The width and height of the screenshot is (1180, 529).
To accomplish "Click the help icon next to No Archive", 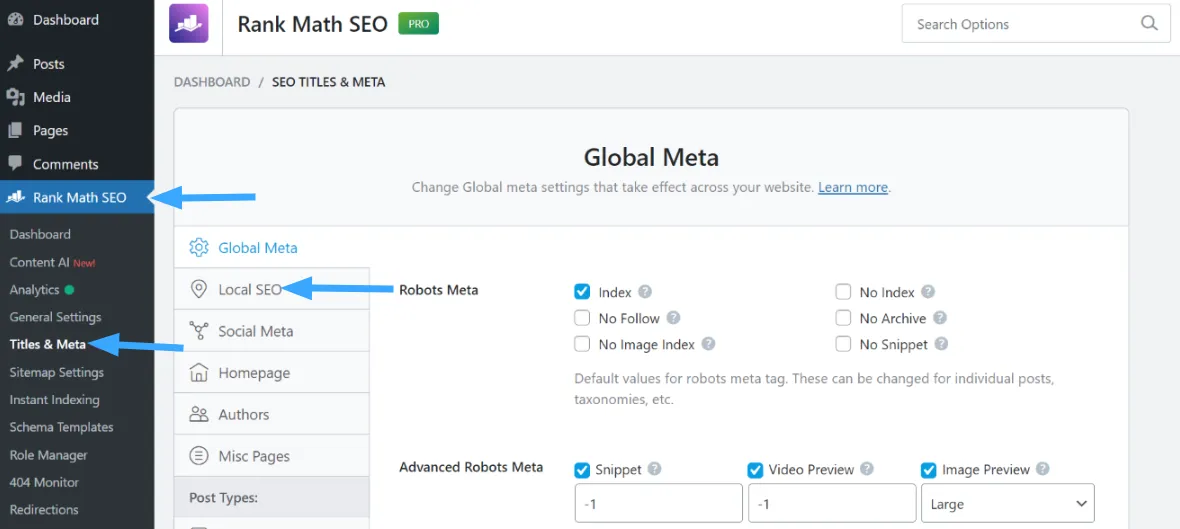I will (939, 318).
